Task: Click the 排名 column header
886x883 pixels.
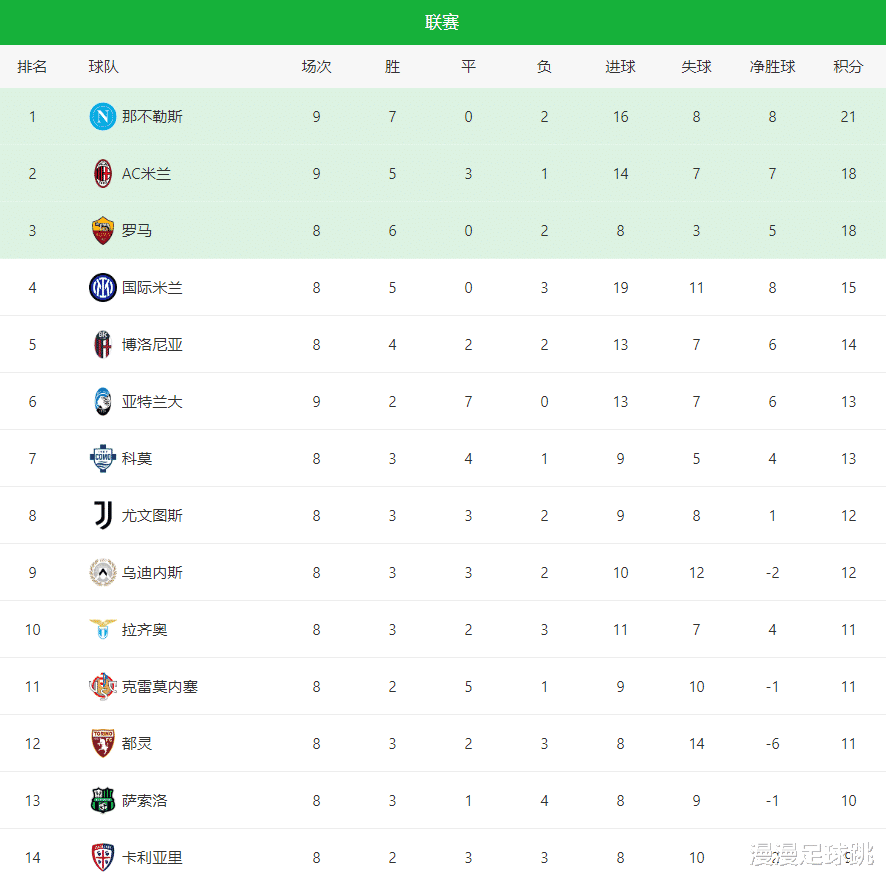Action: [x=32, y=67]
